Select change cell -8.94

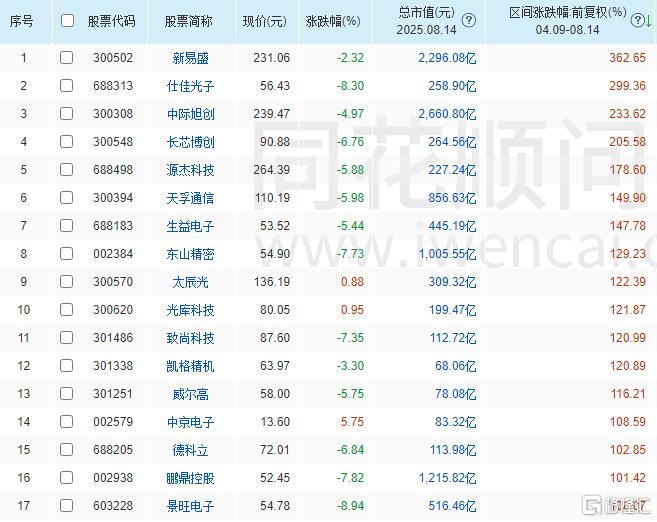(350, 506)
